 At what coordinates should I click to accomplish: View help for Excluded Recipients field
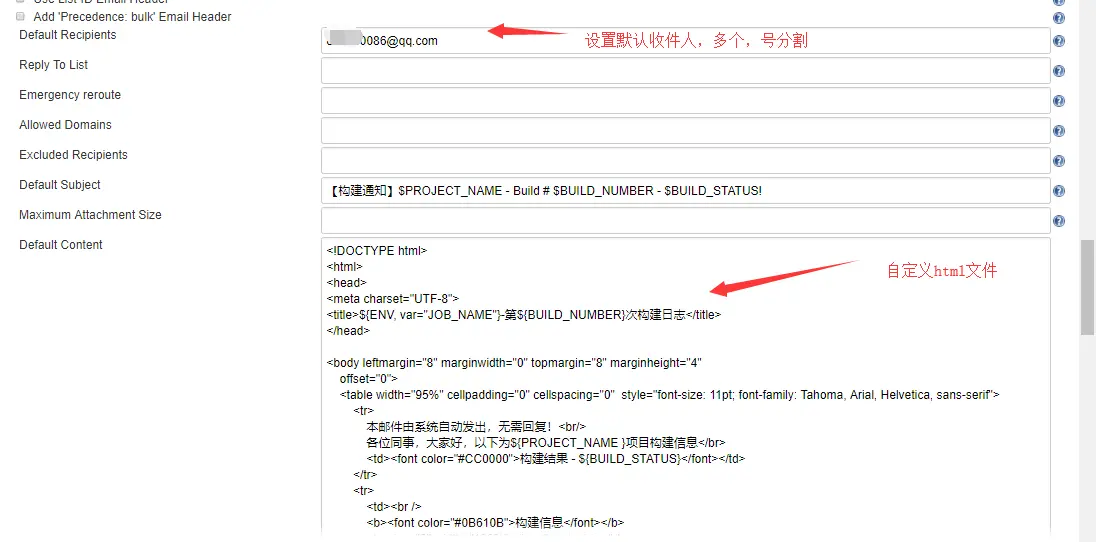click(x=1059, y=162)
